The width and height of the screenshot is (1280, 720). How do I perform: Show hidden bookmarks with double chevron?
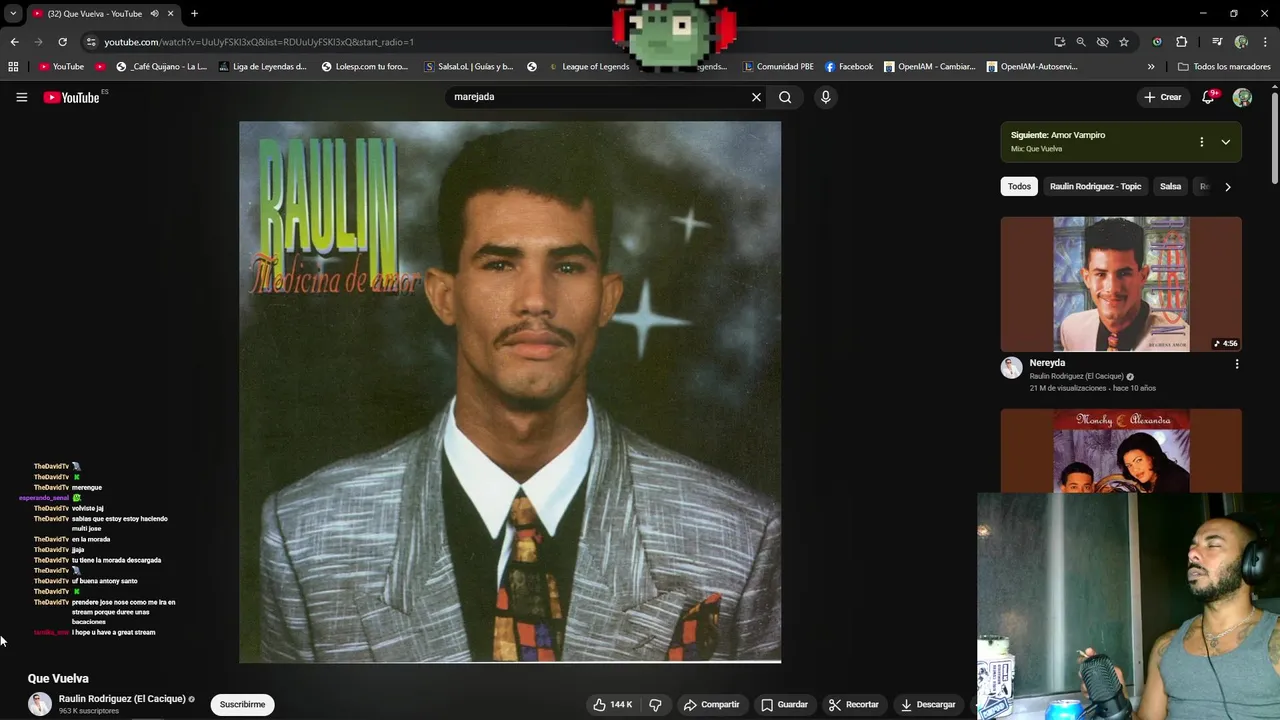[1151, 67]
